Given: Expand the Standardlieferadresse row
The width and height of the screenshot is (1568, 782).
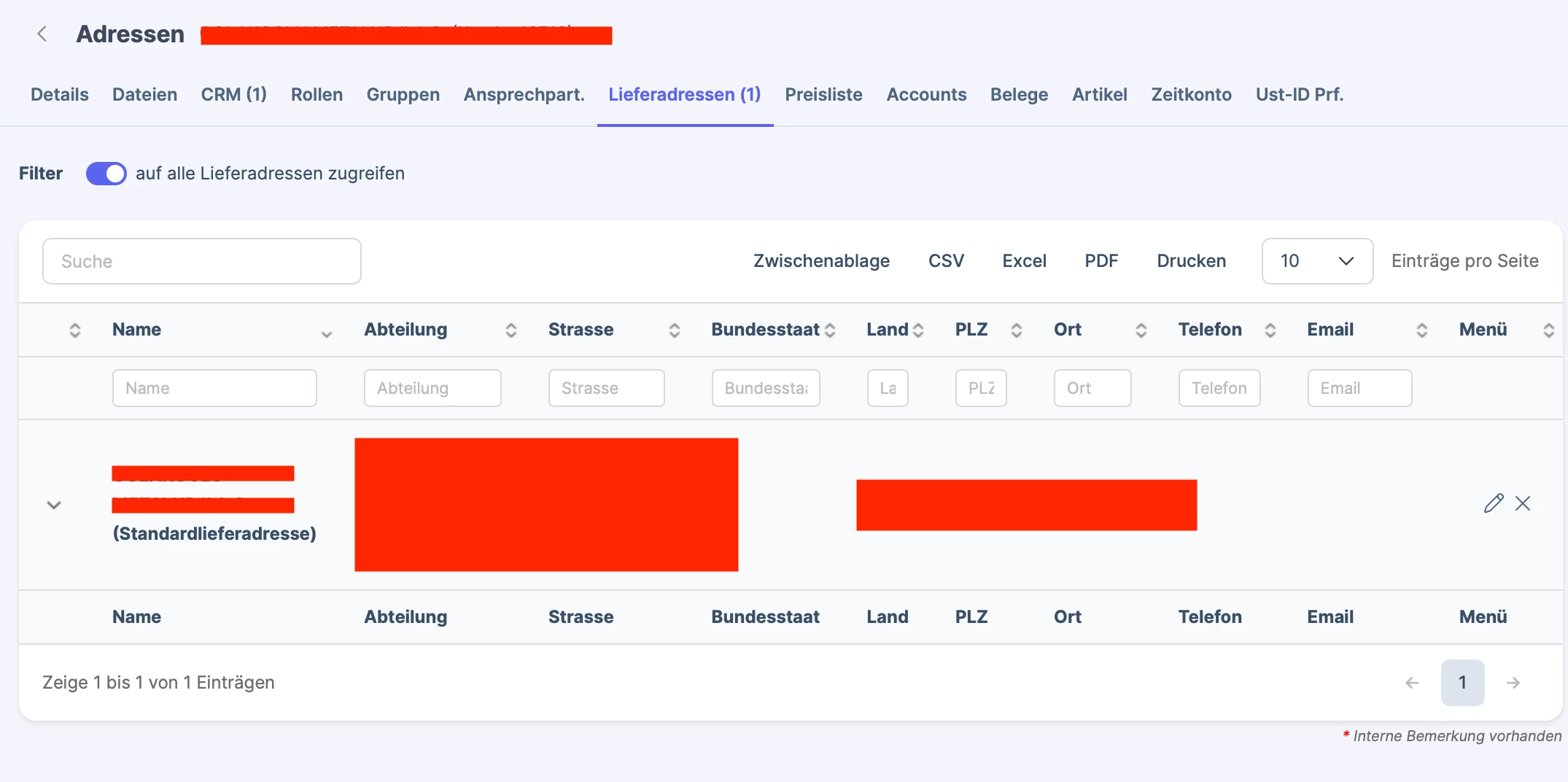Looking at the screenshot, I should [54, 505].
